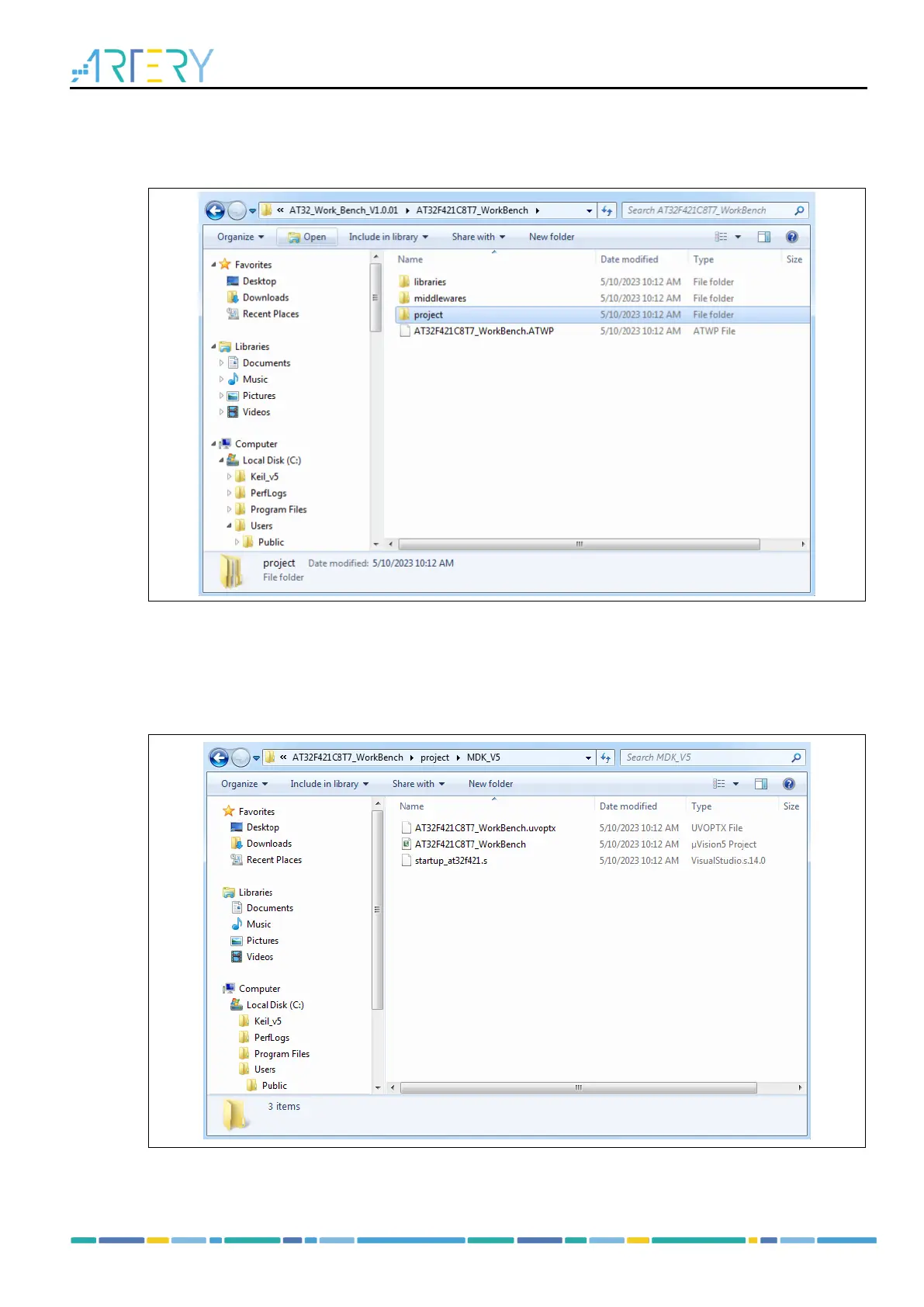Collapse Favorites in upper navigation pane
The width and height of the screenshot is (924, 1307).
(x=214, y=265)
